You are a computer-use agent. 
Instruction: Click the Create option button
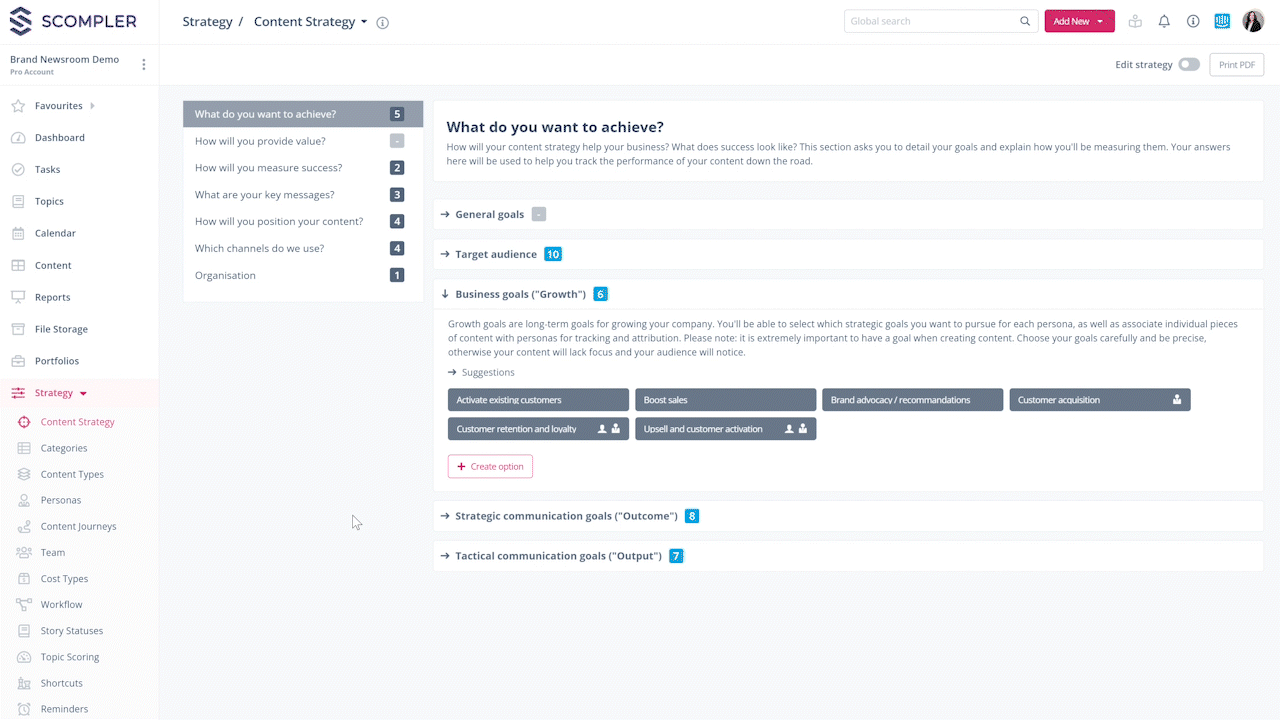click(490, 466)
